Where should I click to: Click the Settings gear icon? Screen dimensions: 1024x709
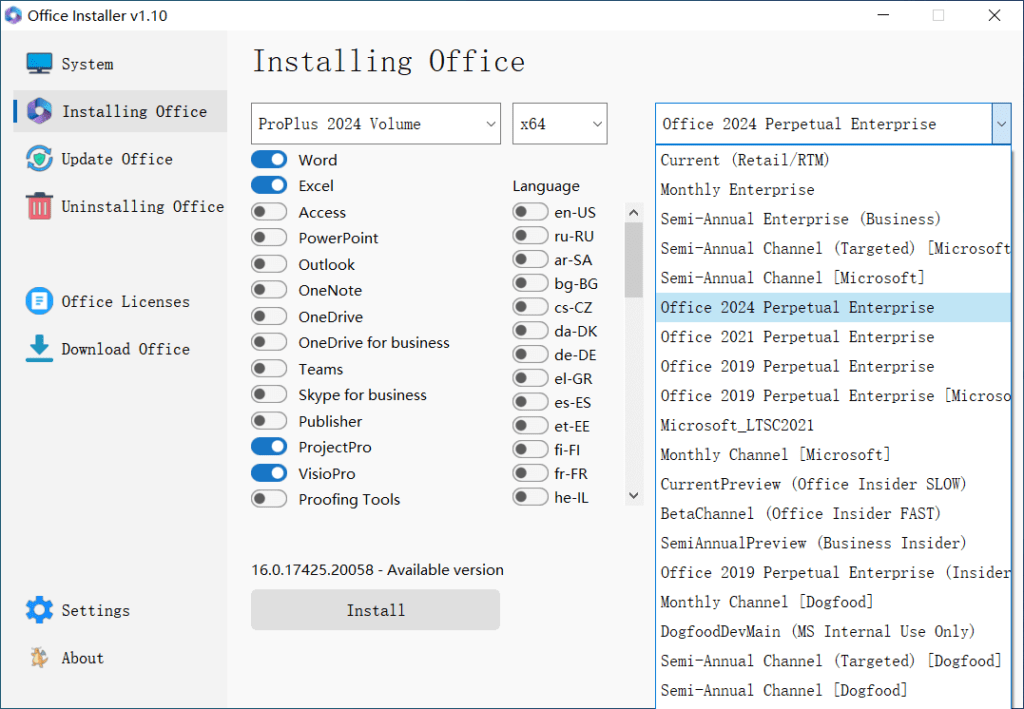pos(39,610)
